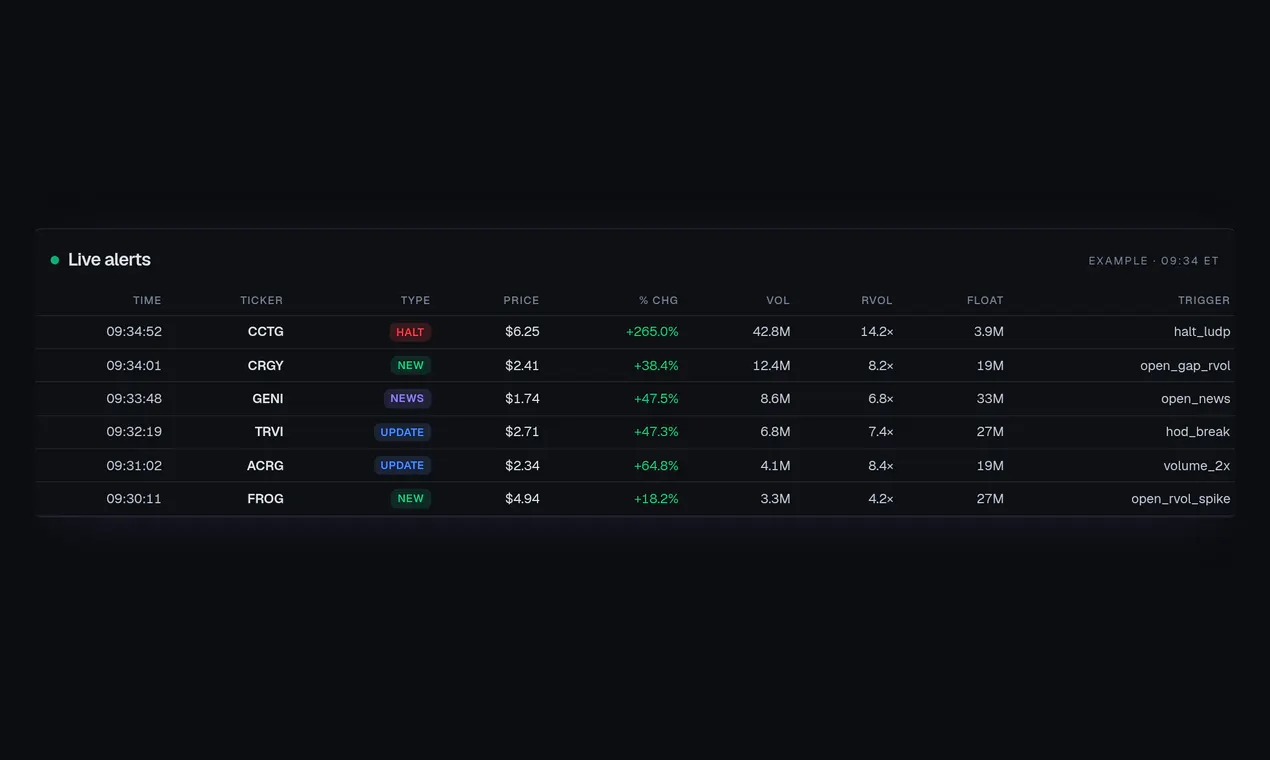Click the 6.8M volume value
The width and height of the screenshot is (1270, 760).
point(775,432)
